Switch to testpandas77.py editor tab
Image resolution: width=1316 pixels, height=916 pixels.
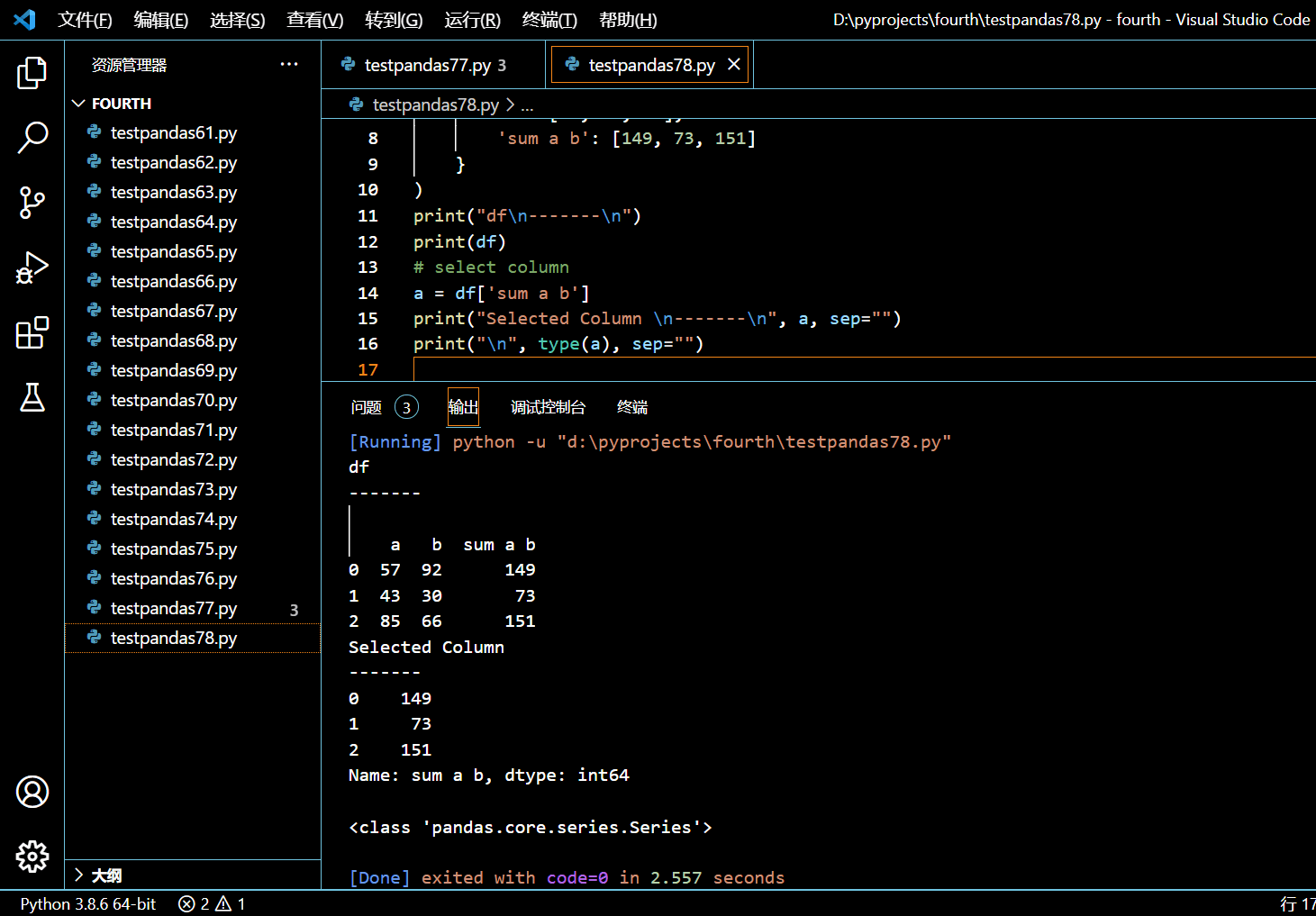pos(434,65)
